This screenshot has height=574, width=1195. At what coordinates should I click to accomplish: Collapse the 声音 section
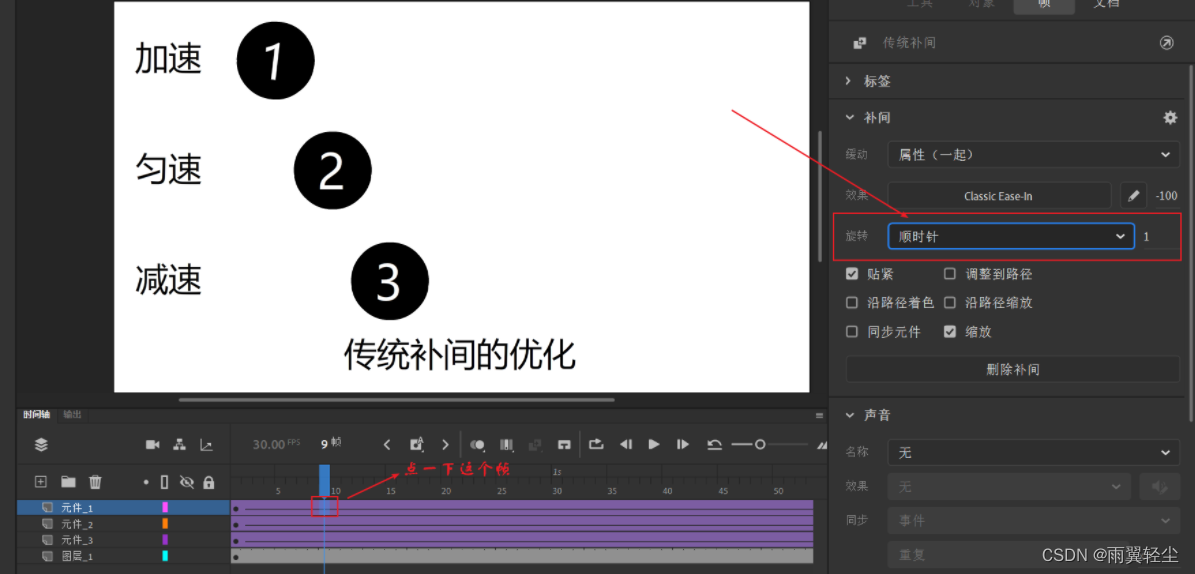tap(848, 415)
